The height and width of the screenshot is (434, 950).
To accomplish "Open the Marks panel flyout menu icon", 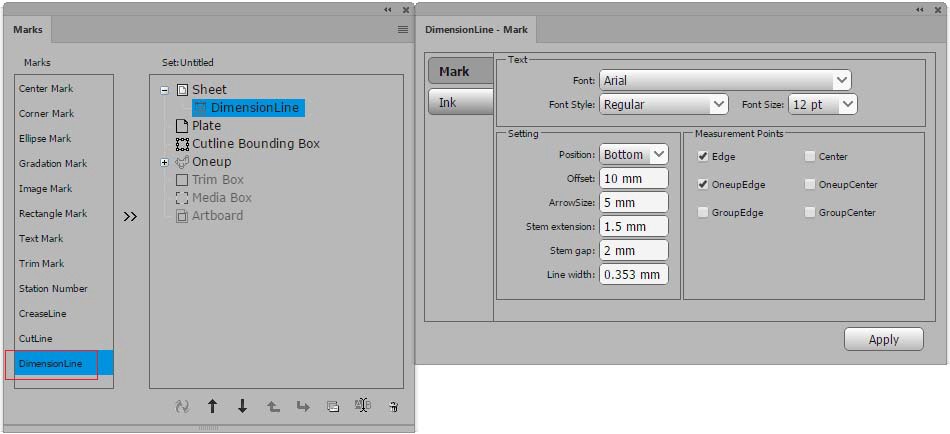I will click(403, 29).
